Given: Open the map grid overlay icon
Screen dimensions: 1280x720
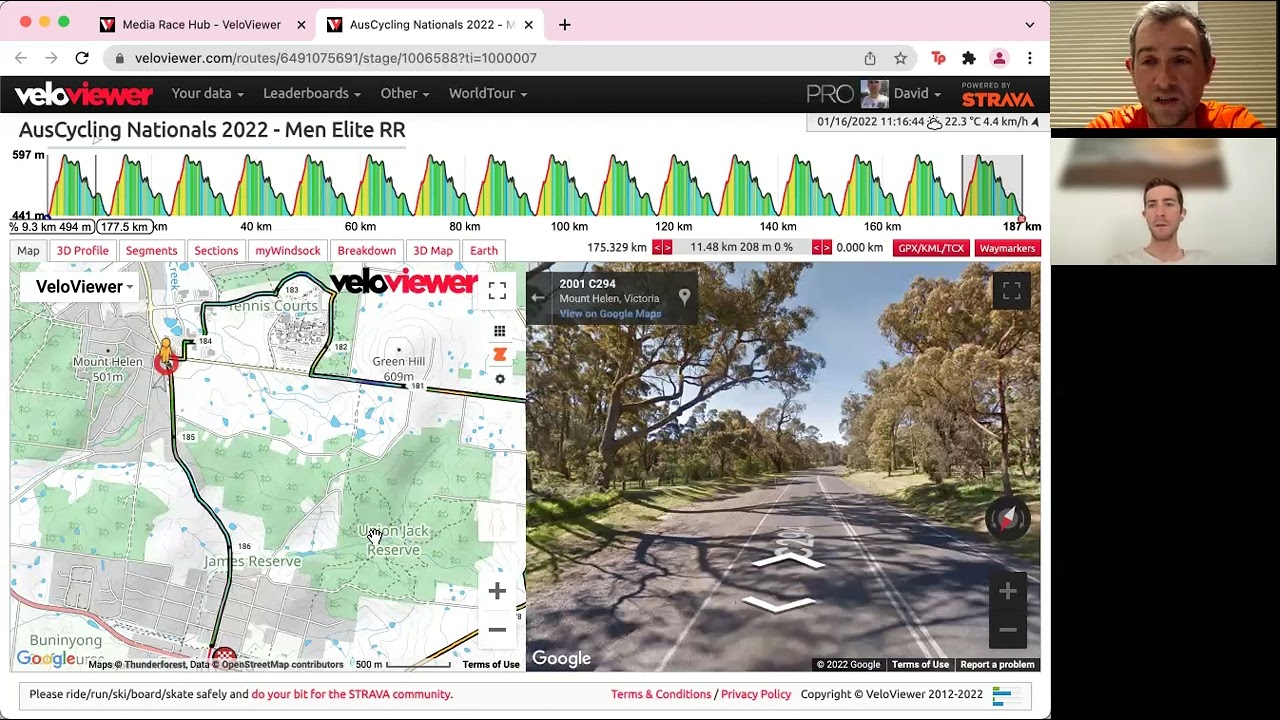Looking at the screenshot, I should (x=499, y=331).
